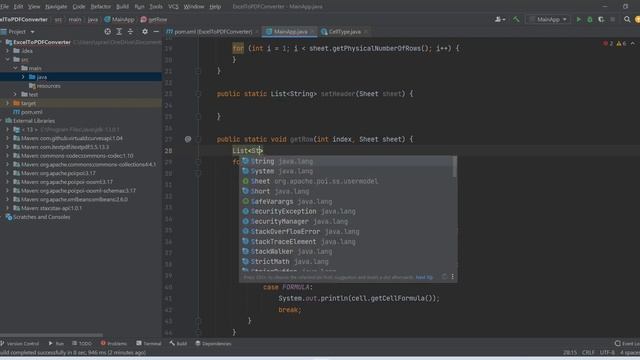Screen dimensions: 640x360
Task: Click the locate opened file target icon
Action: [x=107, y=31]
